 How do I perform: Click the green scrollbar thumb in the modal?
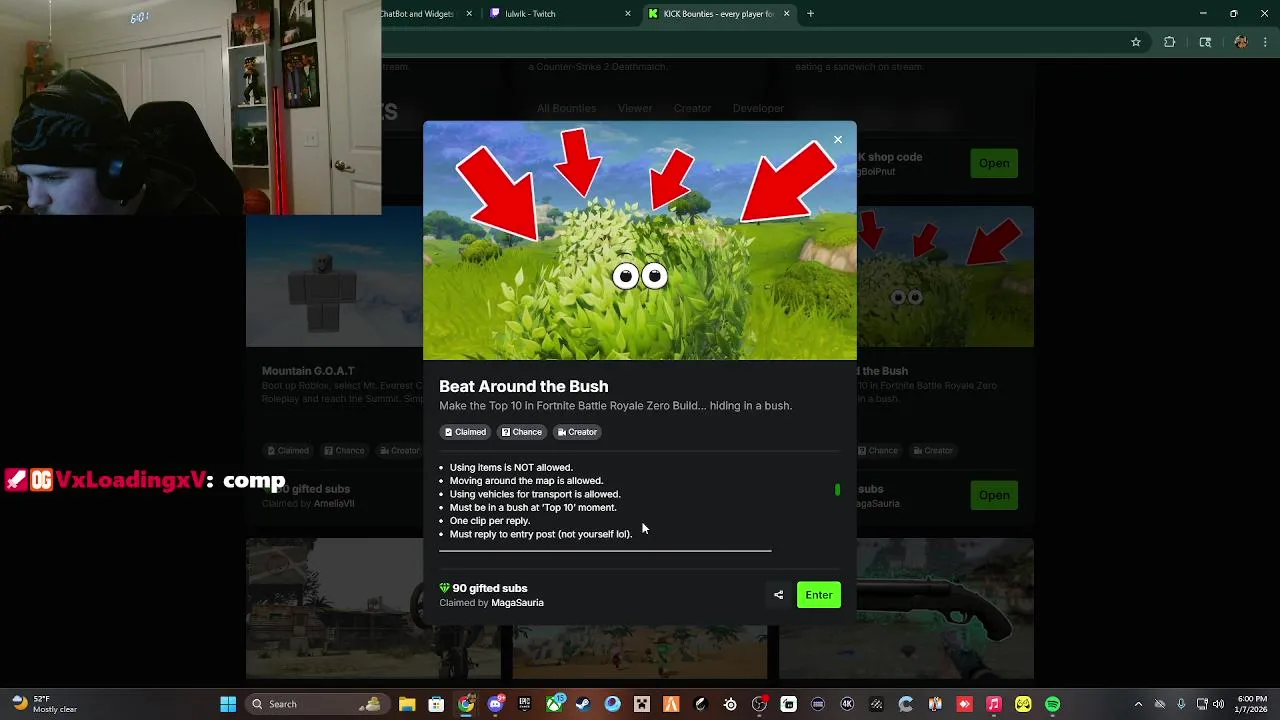click(837, 490)
